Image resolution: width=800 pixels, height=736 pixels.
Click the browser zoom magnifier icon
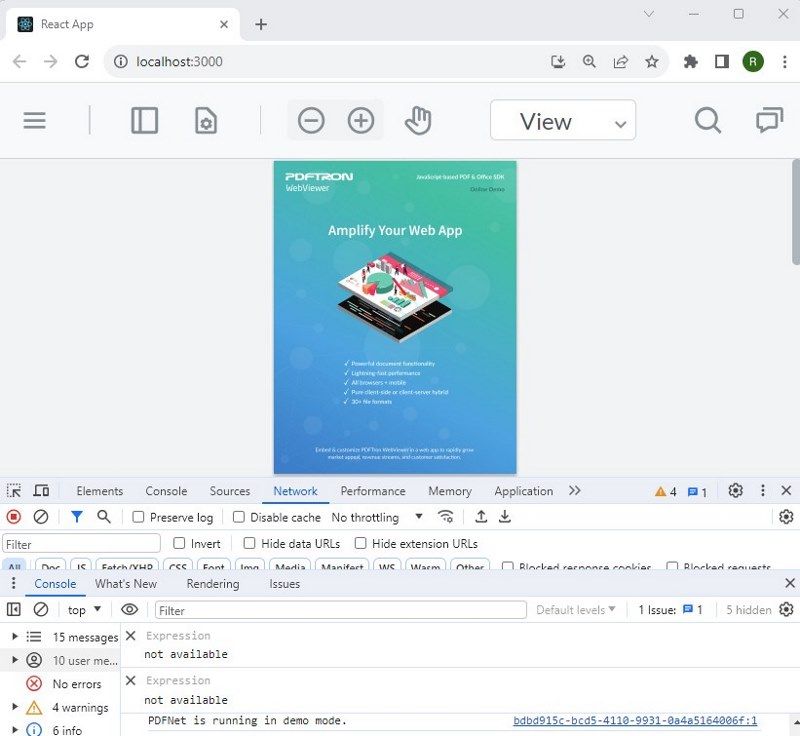tap(589, 62)
